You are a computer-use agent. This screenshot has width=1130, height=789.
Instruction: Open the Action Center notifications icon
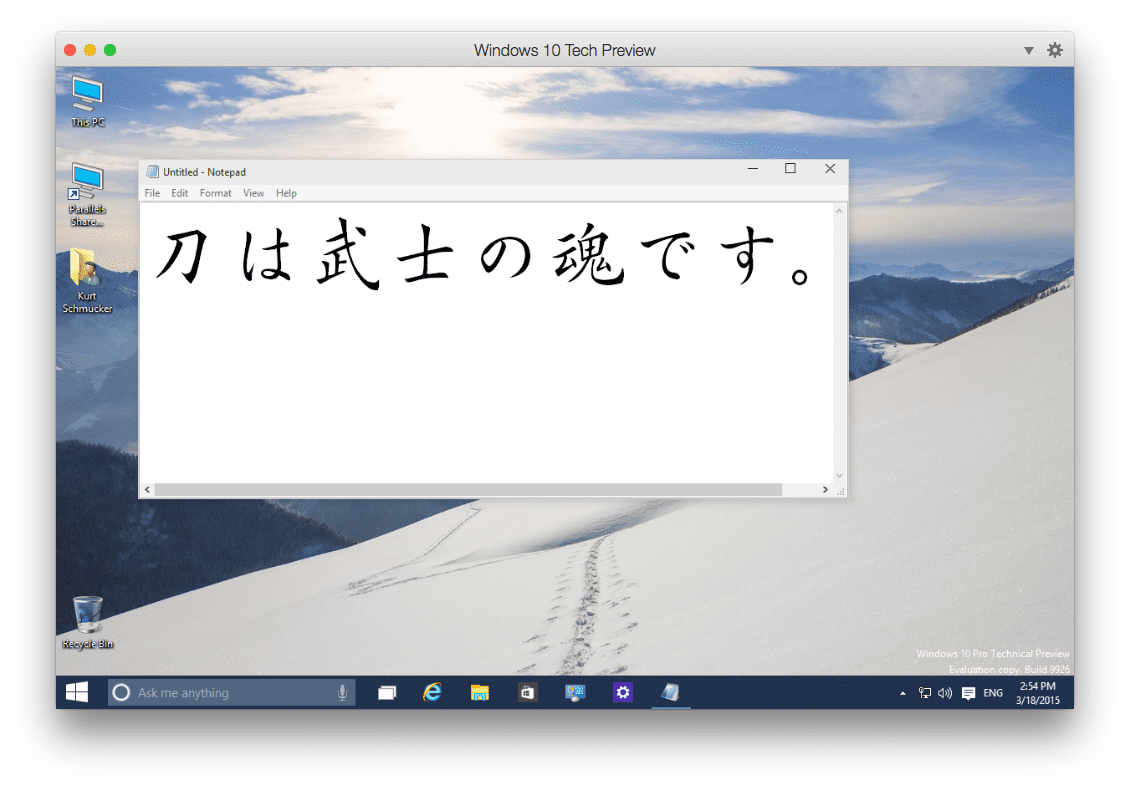tap(969, 693)
